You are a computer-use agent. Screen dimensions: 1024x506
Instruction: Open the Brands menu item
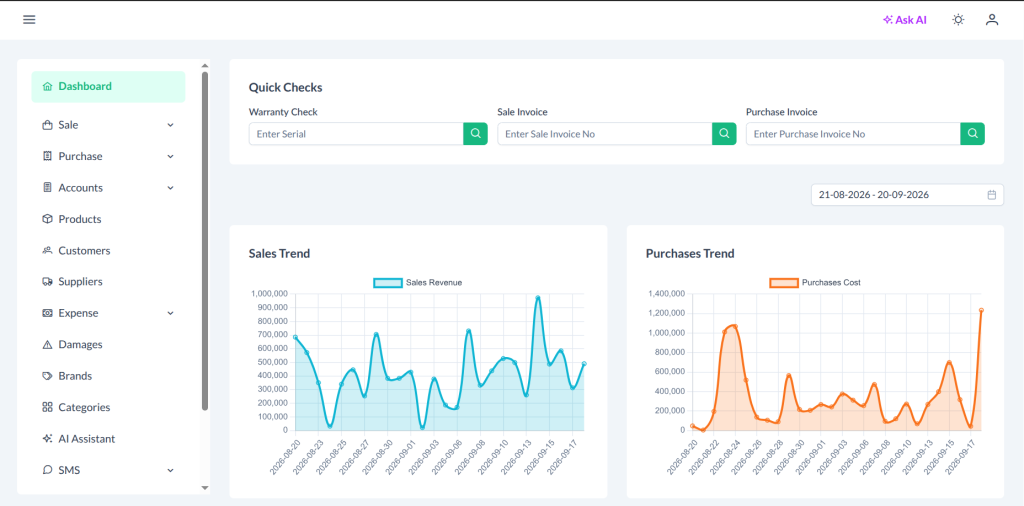coord(108,376)
